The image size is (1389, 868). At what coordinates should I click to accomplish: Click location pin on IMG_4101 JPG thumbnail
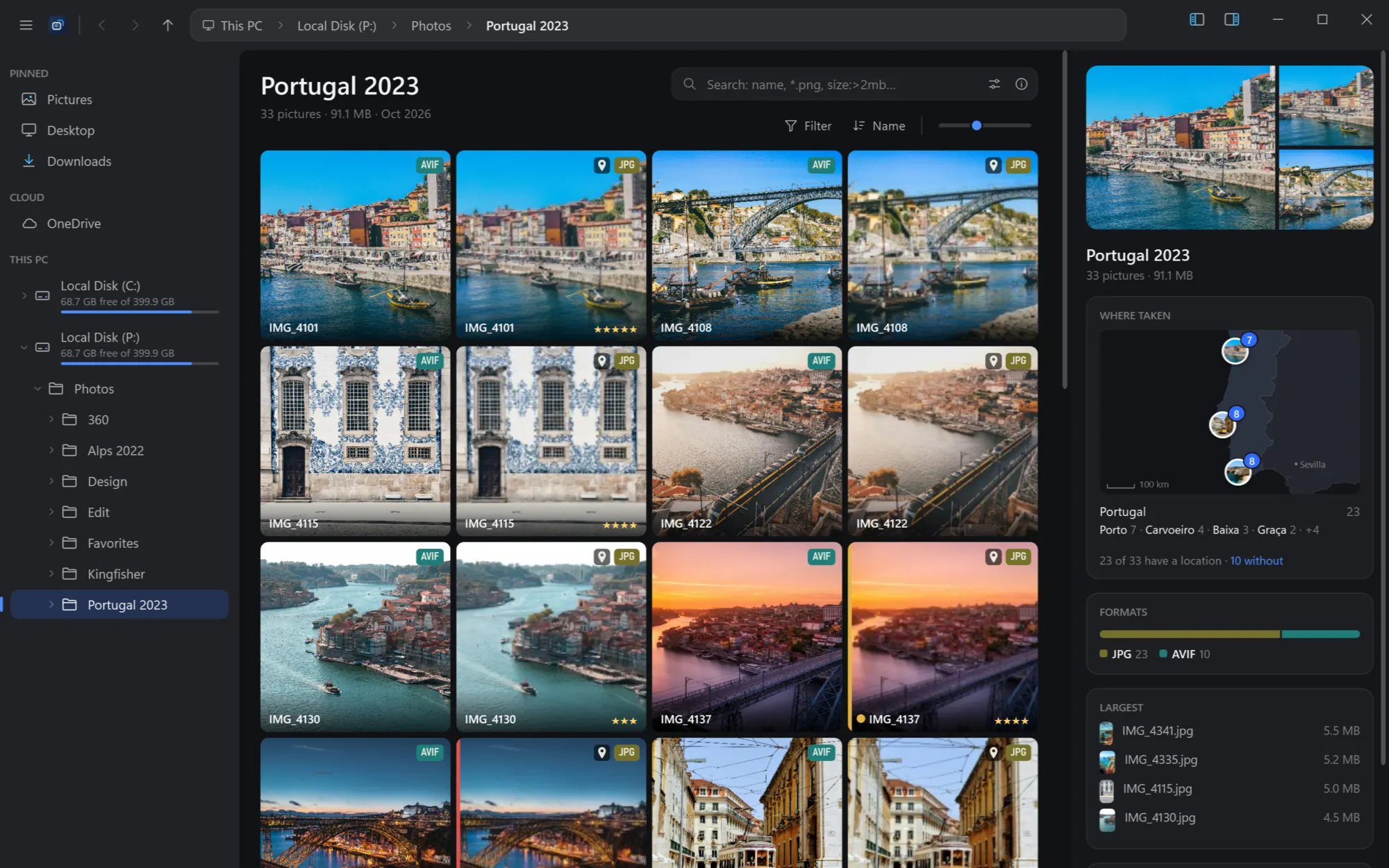602,165
